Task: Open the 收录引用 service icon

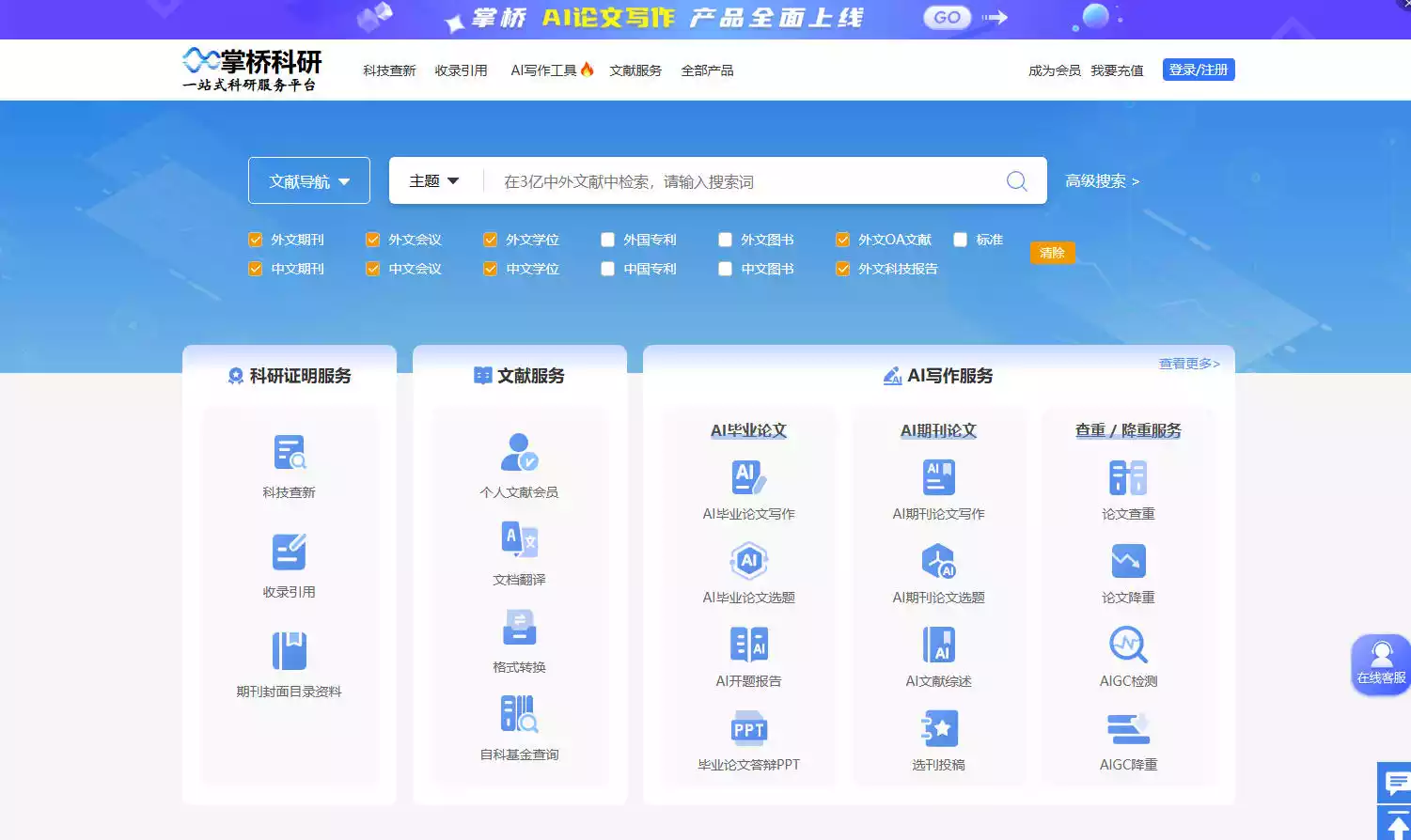Action: [x=290, y=552]
